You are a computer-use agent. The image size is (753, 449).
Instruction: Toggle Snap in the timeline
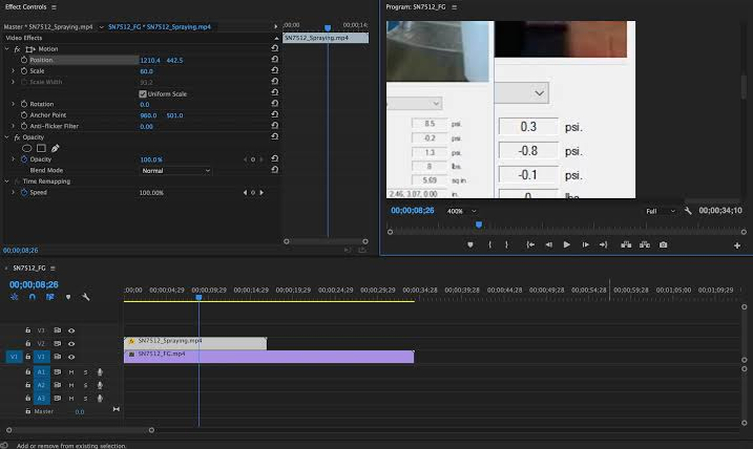[x=32, y=297]
